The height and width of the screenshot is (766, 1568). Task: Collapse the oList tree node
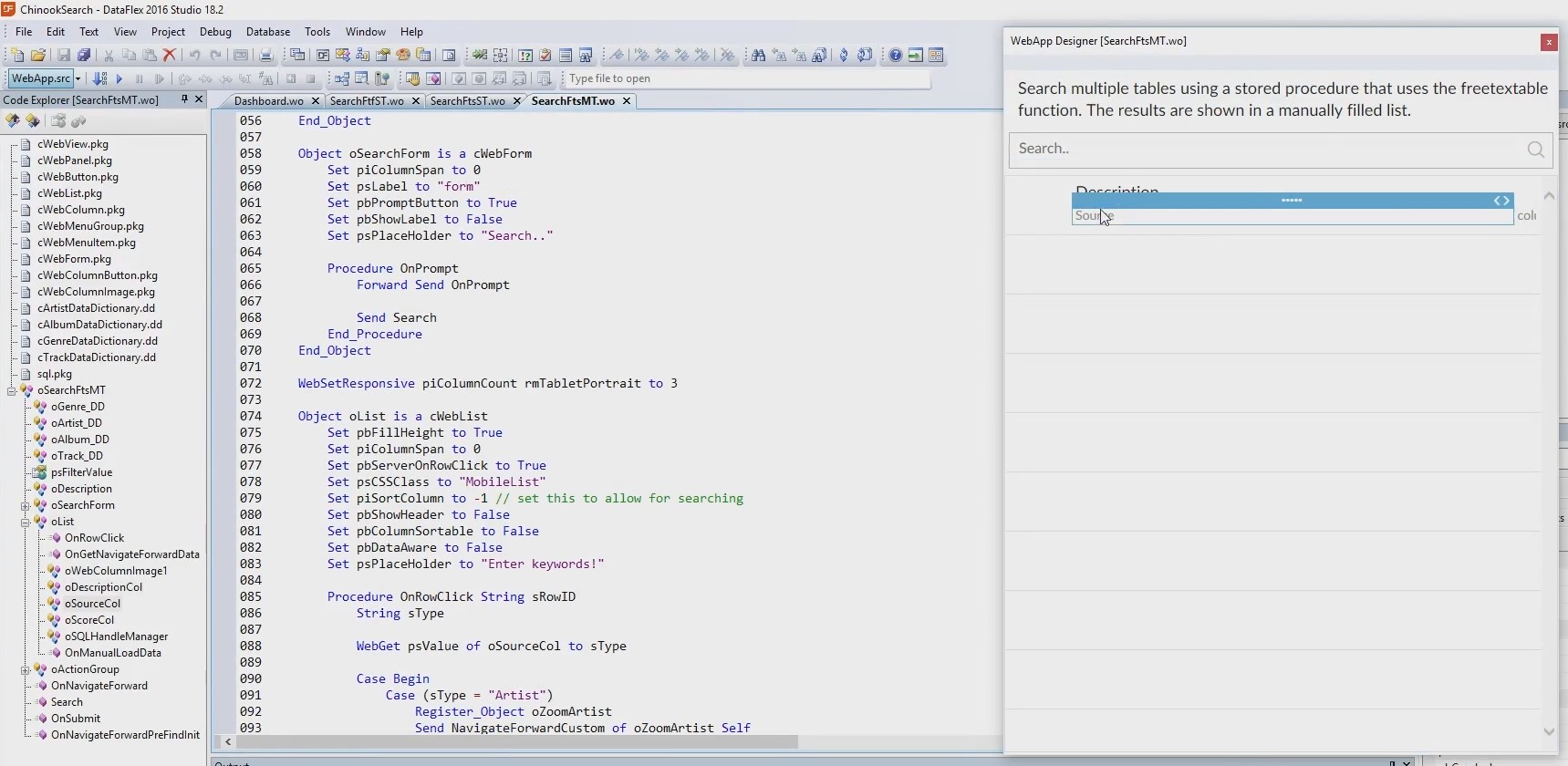pyautogui.click(x=26, y=522)
